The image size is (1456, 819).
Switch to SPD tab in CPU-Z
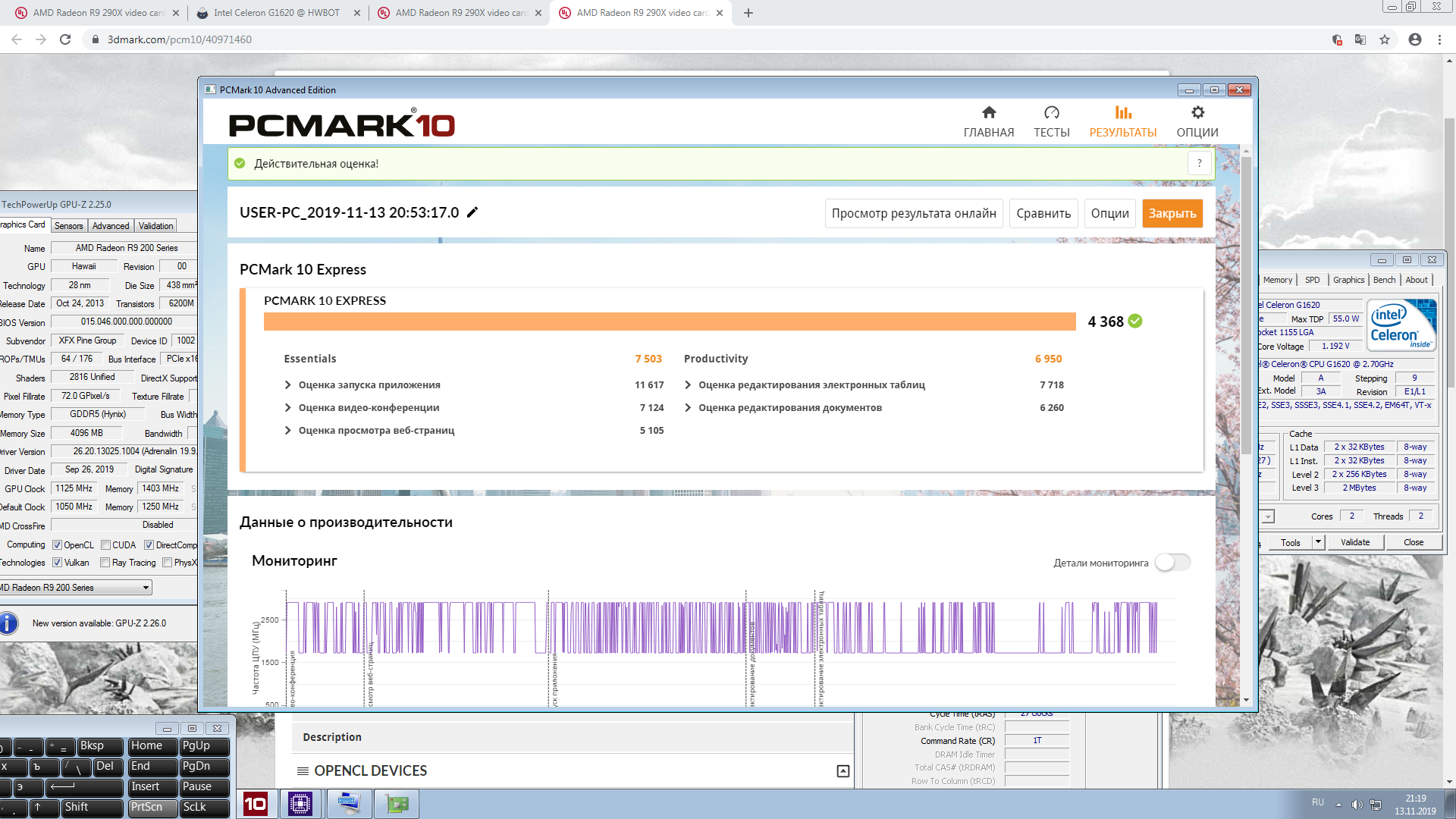click(1312, 280)
